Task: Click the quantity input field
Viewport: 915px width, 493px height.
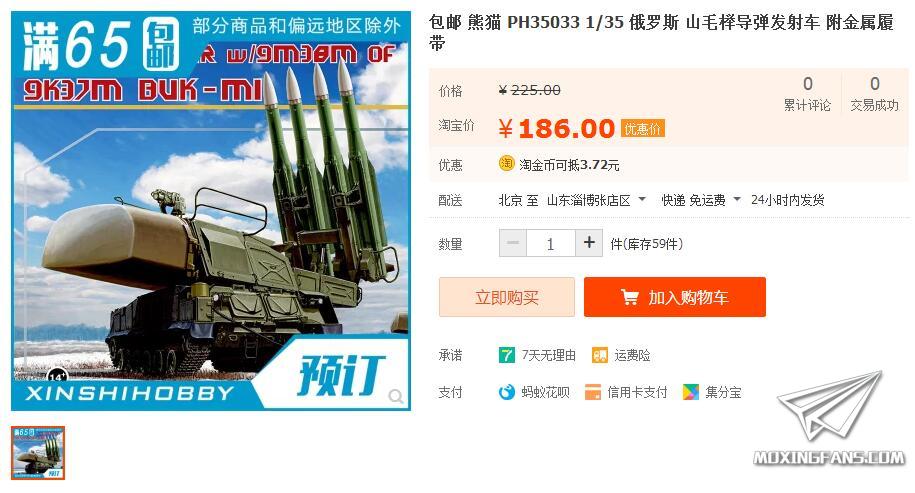Action: click(x=551, y=243)
